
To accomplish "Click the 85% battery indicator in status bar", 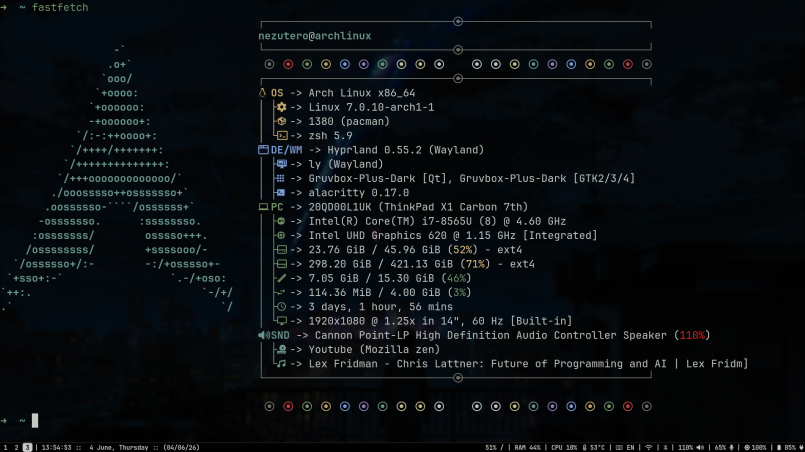I will (x=790, y=447).
